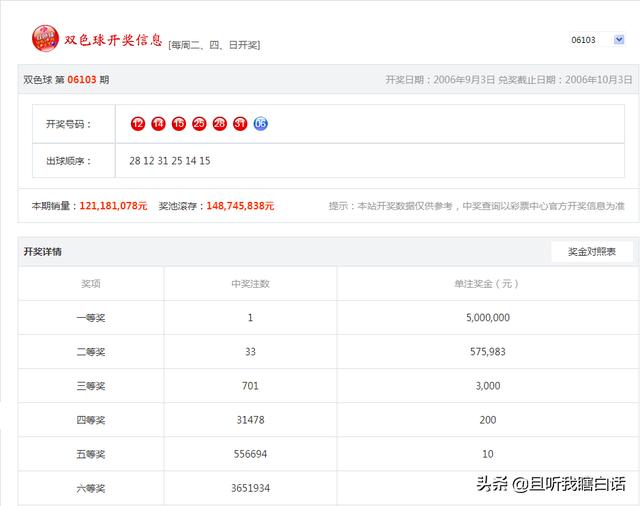The image size is (640, 506).
Task: Click the draw date 2006年9月3日 text
Action: click(x=464, y=80)
